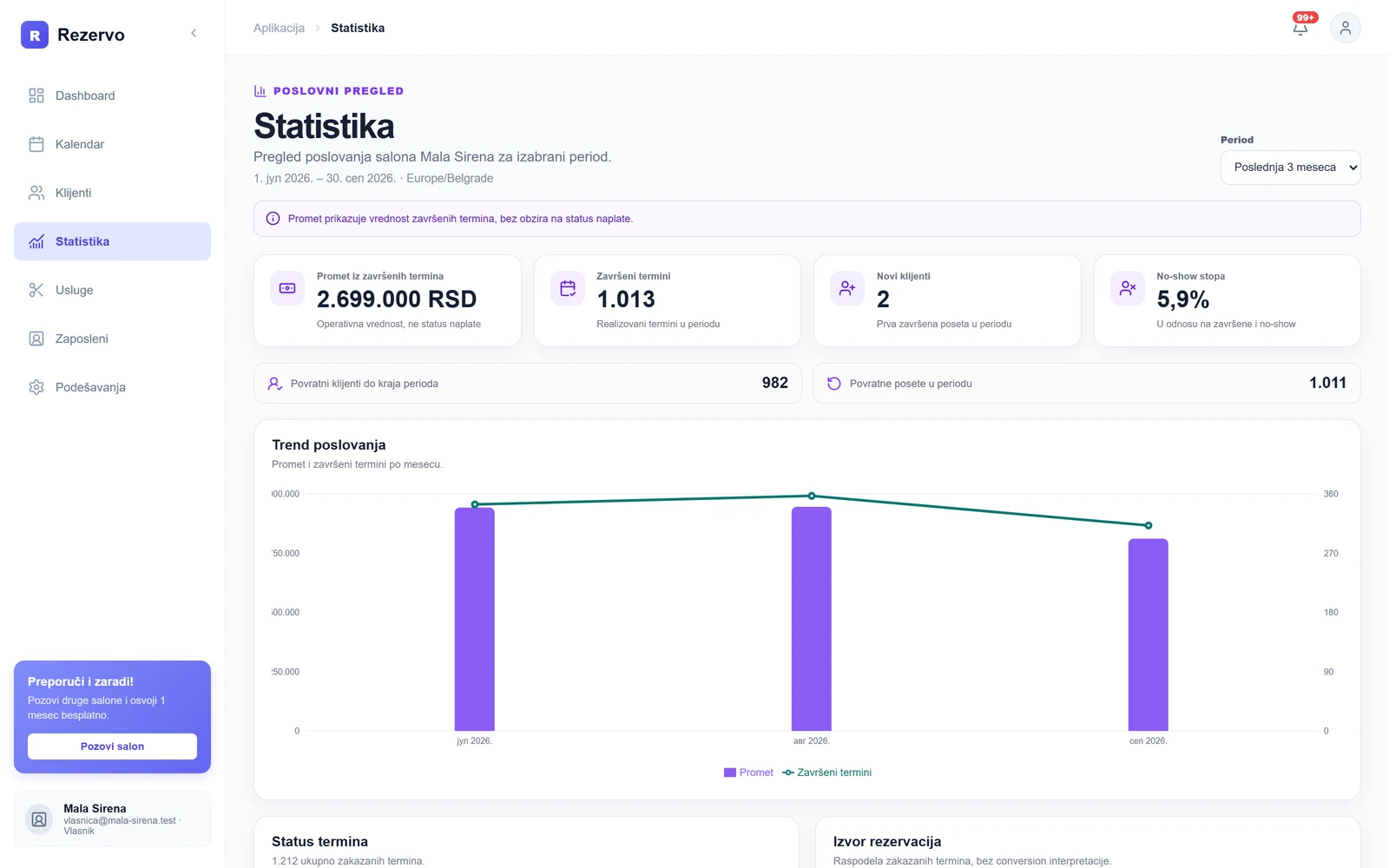
Task: Open notifications bell with 99+ badge
Action: [1300, 28]
